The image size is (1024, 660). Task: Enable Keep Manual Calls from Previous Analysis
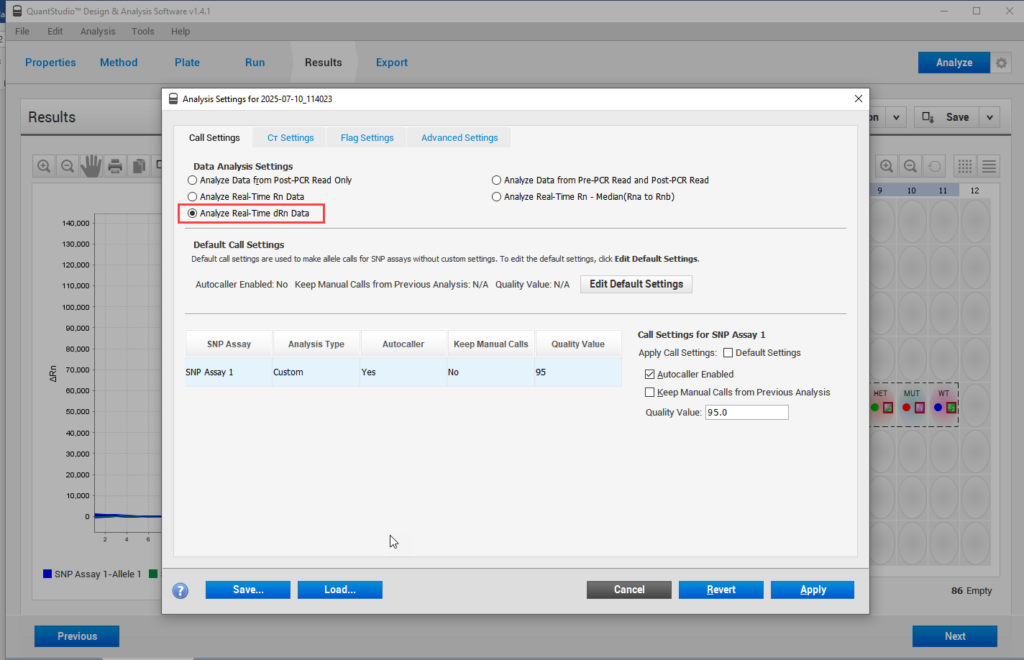point(650,392)
